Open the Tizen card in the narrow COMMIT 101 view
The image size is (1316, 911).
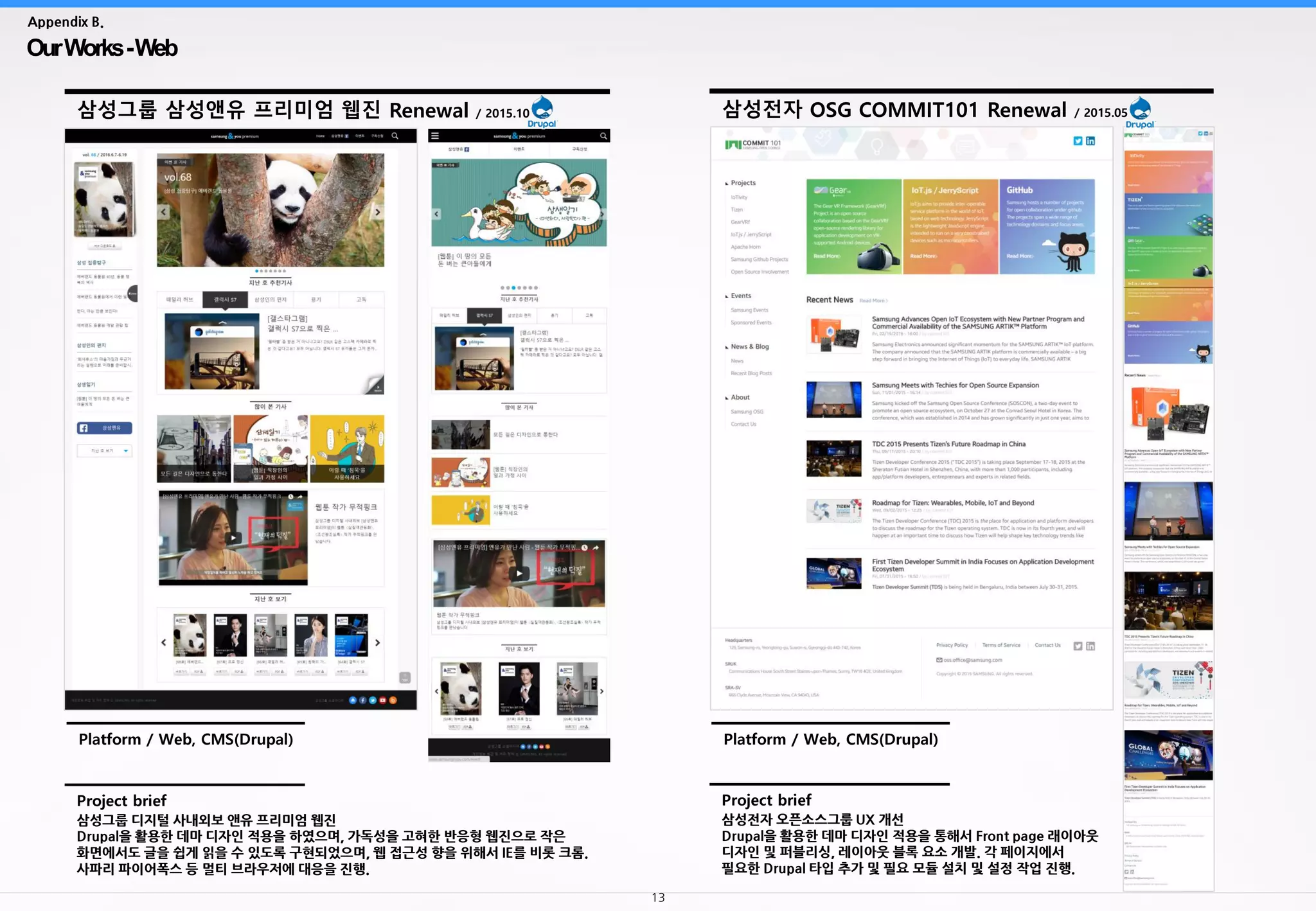tap(1168, 215)
